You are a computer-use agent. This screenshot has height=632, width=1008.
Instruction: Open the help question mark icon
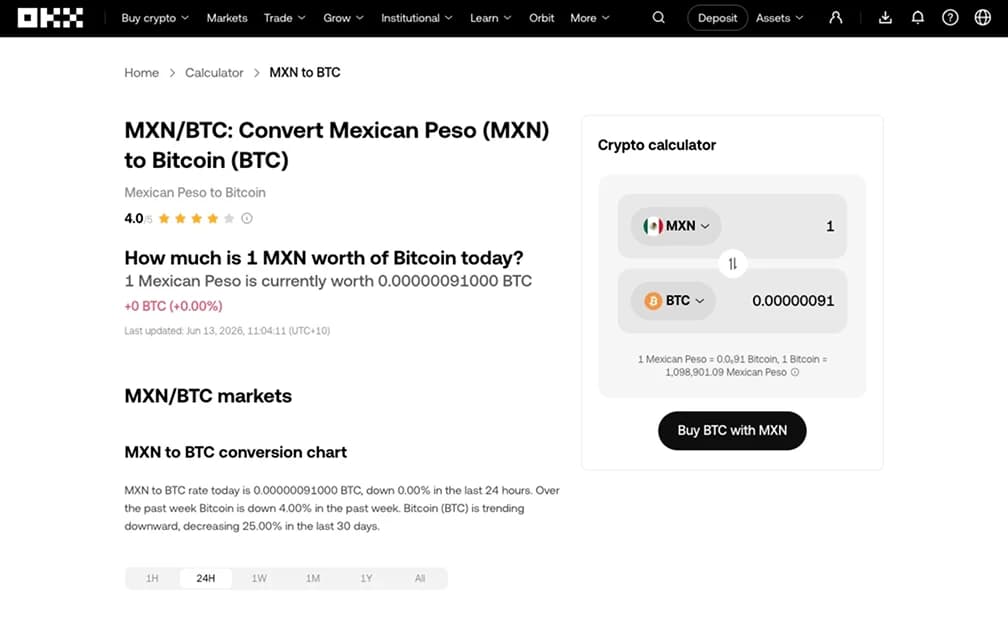click(950, 17)
